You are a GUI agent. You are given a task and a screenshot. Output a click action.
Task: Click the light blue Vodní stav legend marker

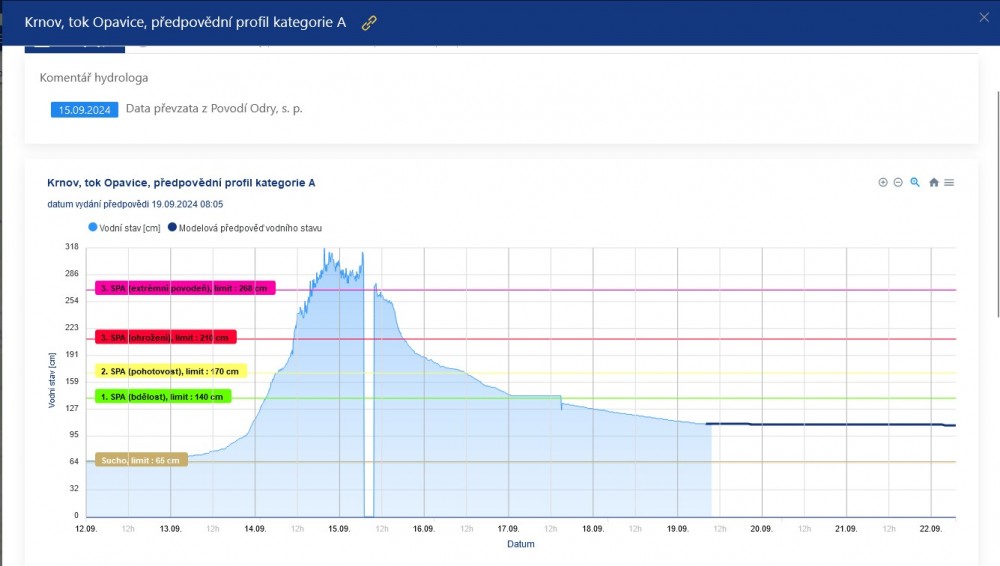(93, 228)
